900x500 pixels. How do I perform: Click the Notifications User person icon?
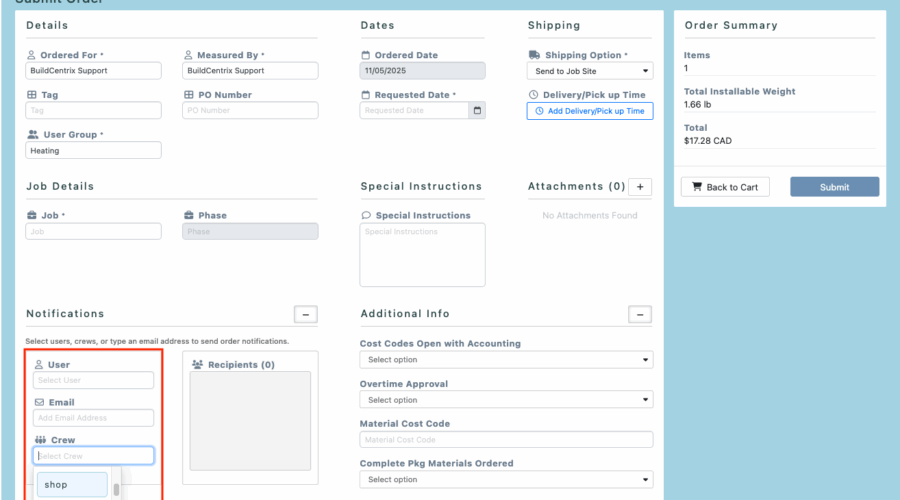(38, 365)
